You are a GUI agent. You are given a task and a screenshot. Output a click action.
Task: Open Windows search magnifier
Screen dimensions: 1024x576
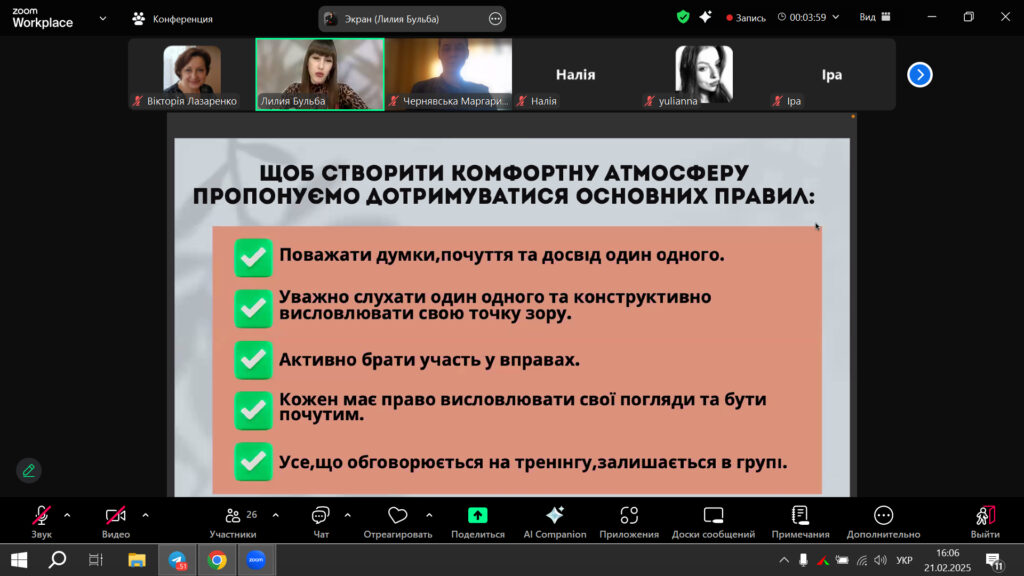coord(57,560)
